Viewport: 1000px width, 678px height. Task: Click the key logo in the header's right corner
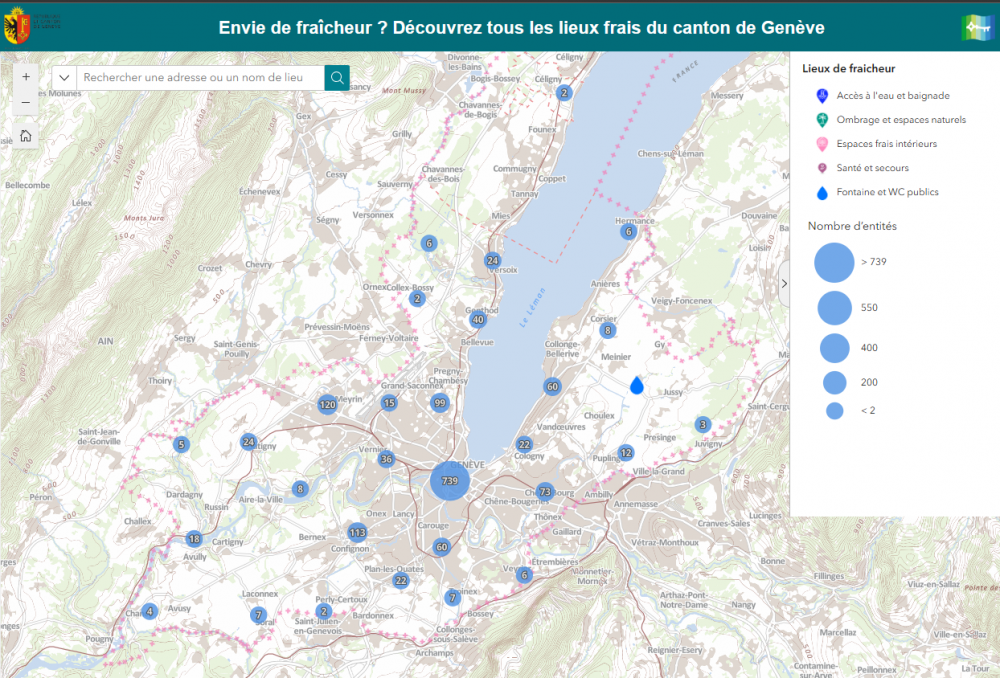977,27
